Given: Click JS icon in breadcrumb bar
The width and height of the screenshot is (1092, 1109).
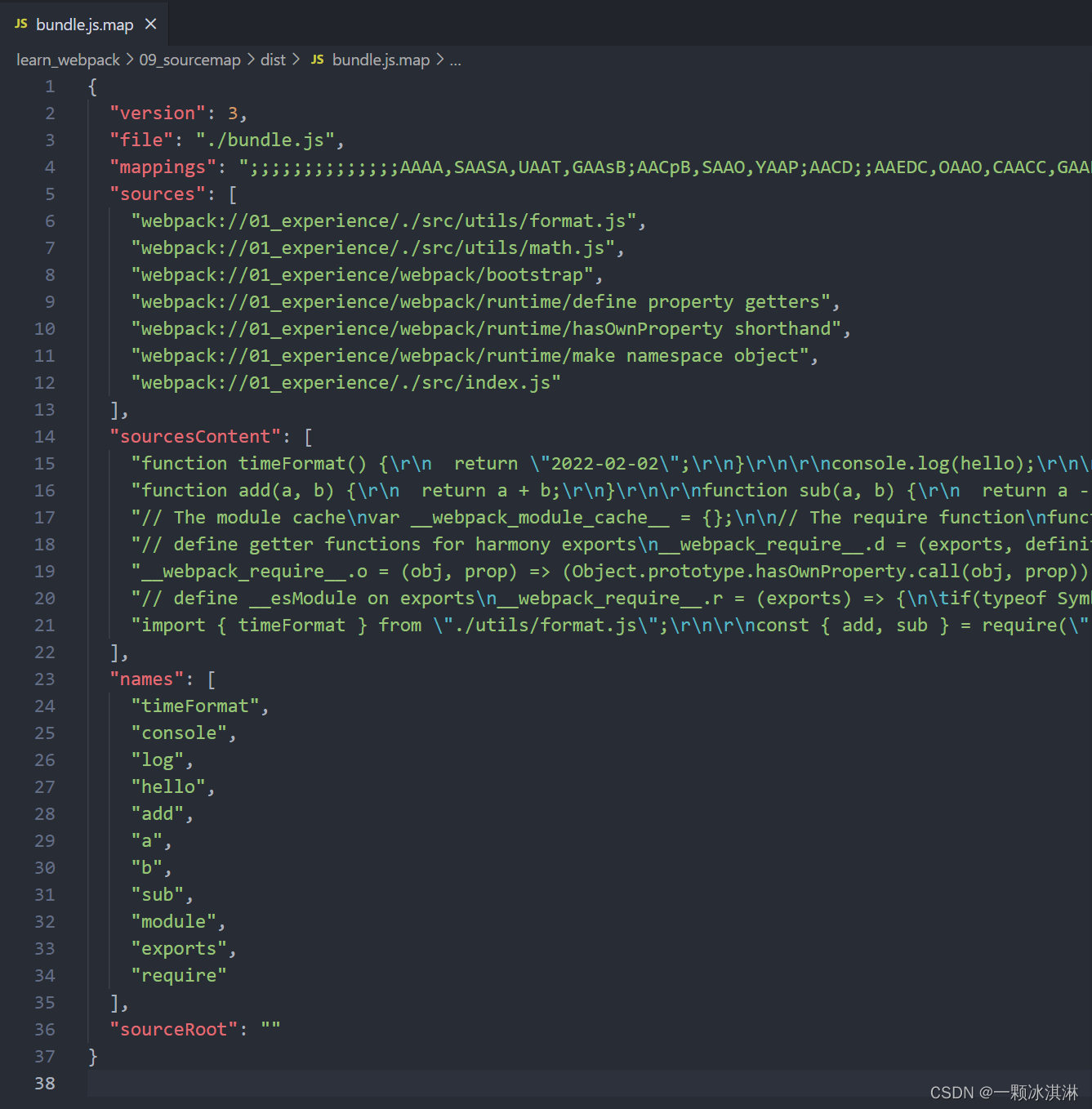Looking at the screenshot, I should 318,60.
